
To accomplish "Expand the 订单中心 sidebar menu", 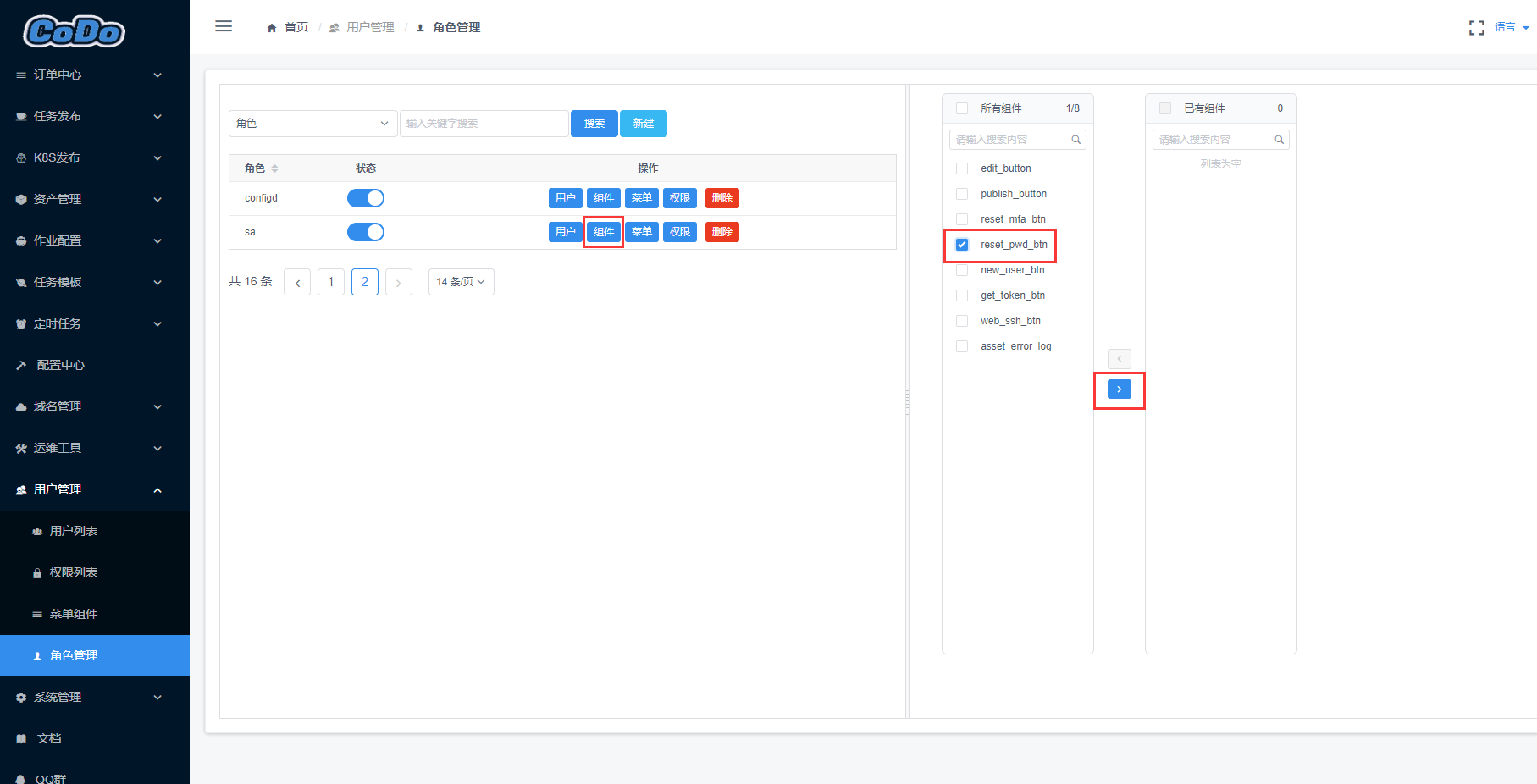I will 90,75.
